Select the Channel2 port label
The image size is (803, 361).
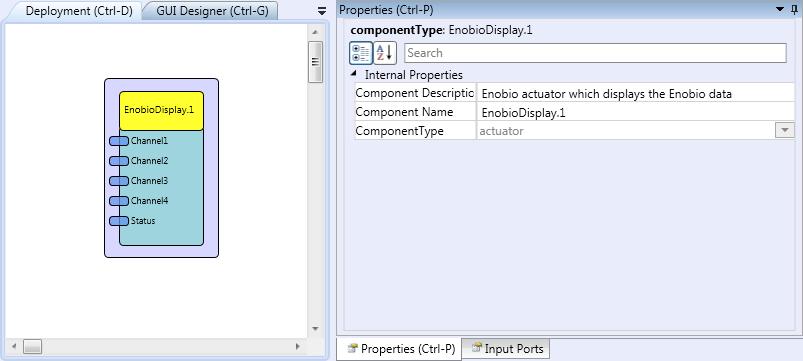(149, 160)
